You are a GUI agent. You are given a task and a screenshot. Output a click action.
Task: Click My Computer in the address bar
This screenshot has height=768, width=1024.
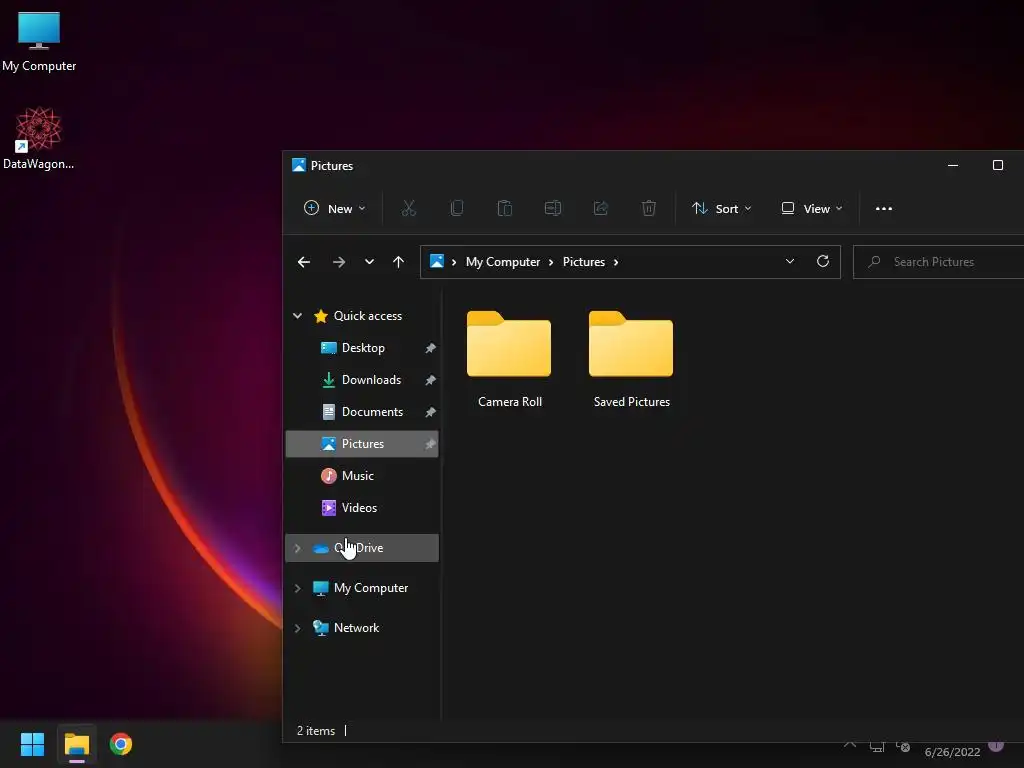(503, 262)
